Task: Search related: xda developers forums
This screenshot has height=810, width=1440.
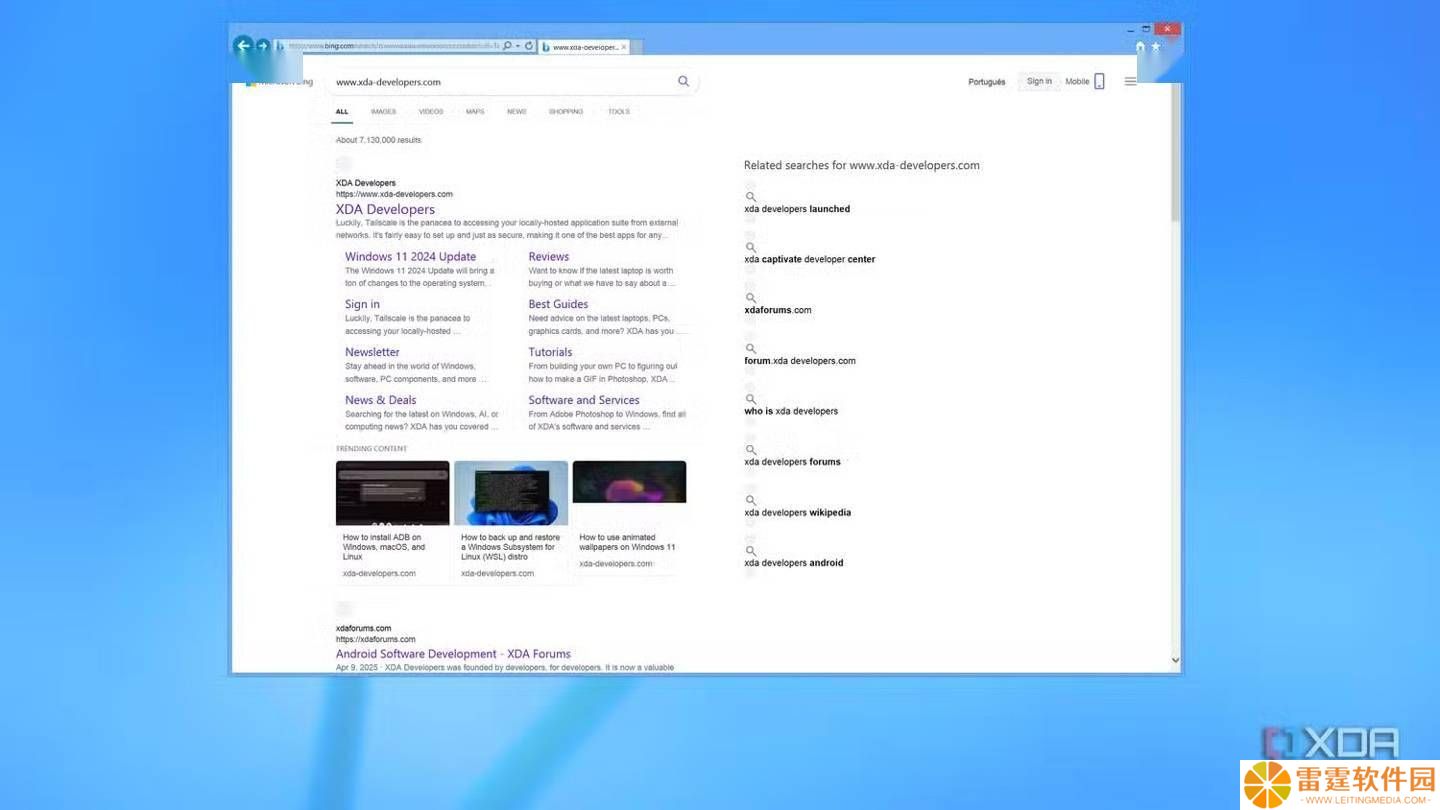Action: pyautogui.click(x=792, y=462)
